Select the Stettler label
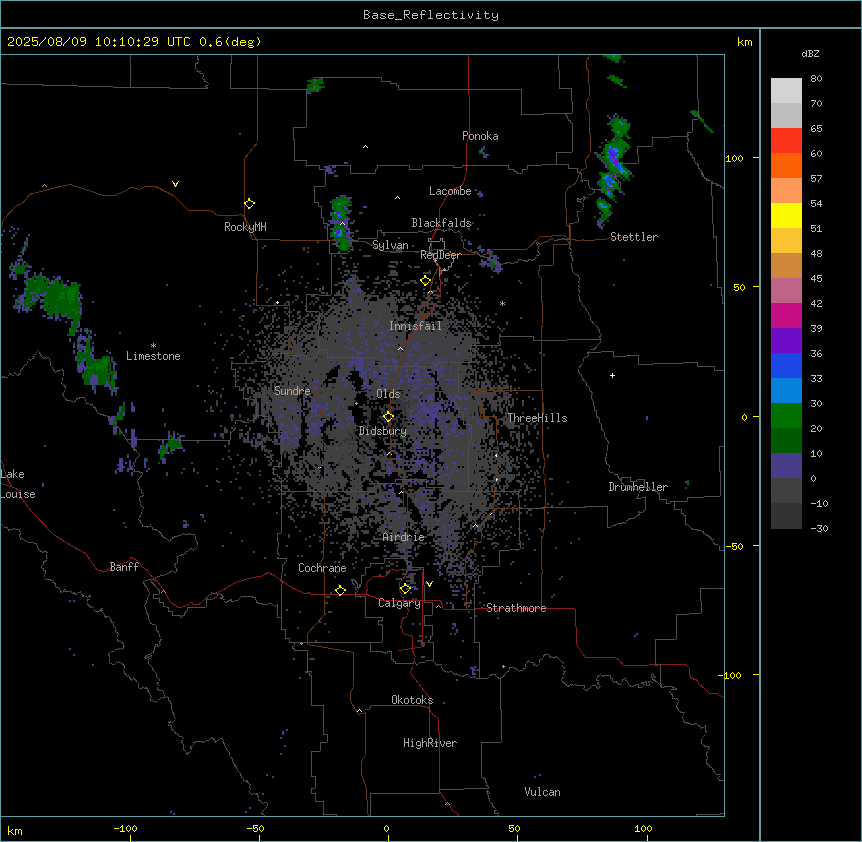Image resolution: width=862 pixels, height=842 pixels. click(x=634, y=237)
